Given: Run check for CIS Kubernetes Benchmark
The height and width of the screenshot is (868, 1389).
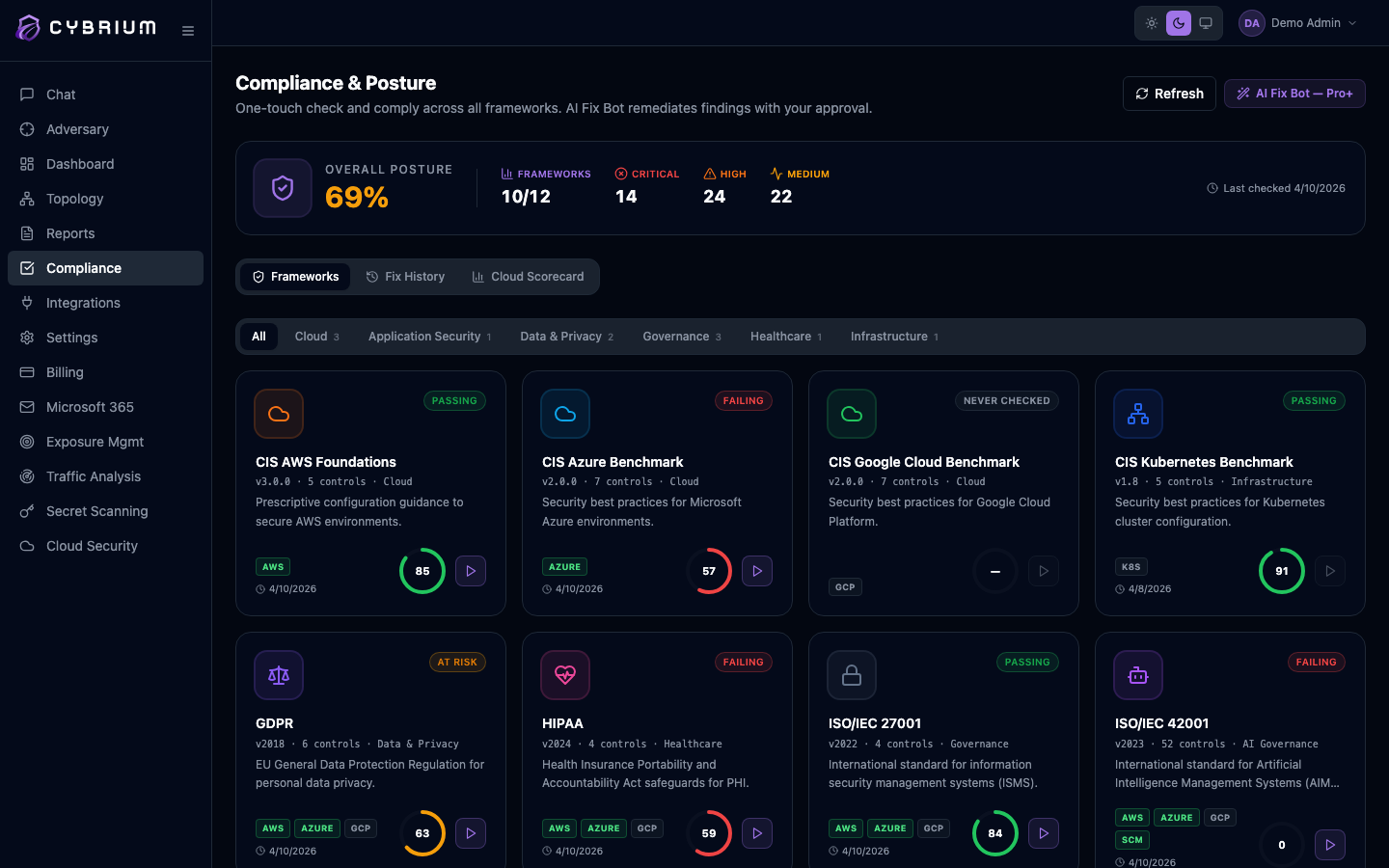Looking at the screenshot, I should click(x=1330, y=571).
